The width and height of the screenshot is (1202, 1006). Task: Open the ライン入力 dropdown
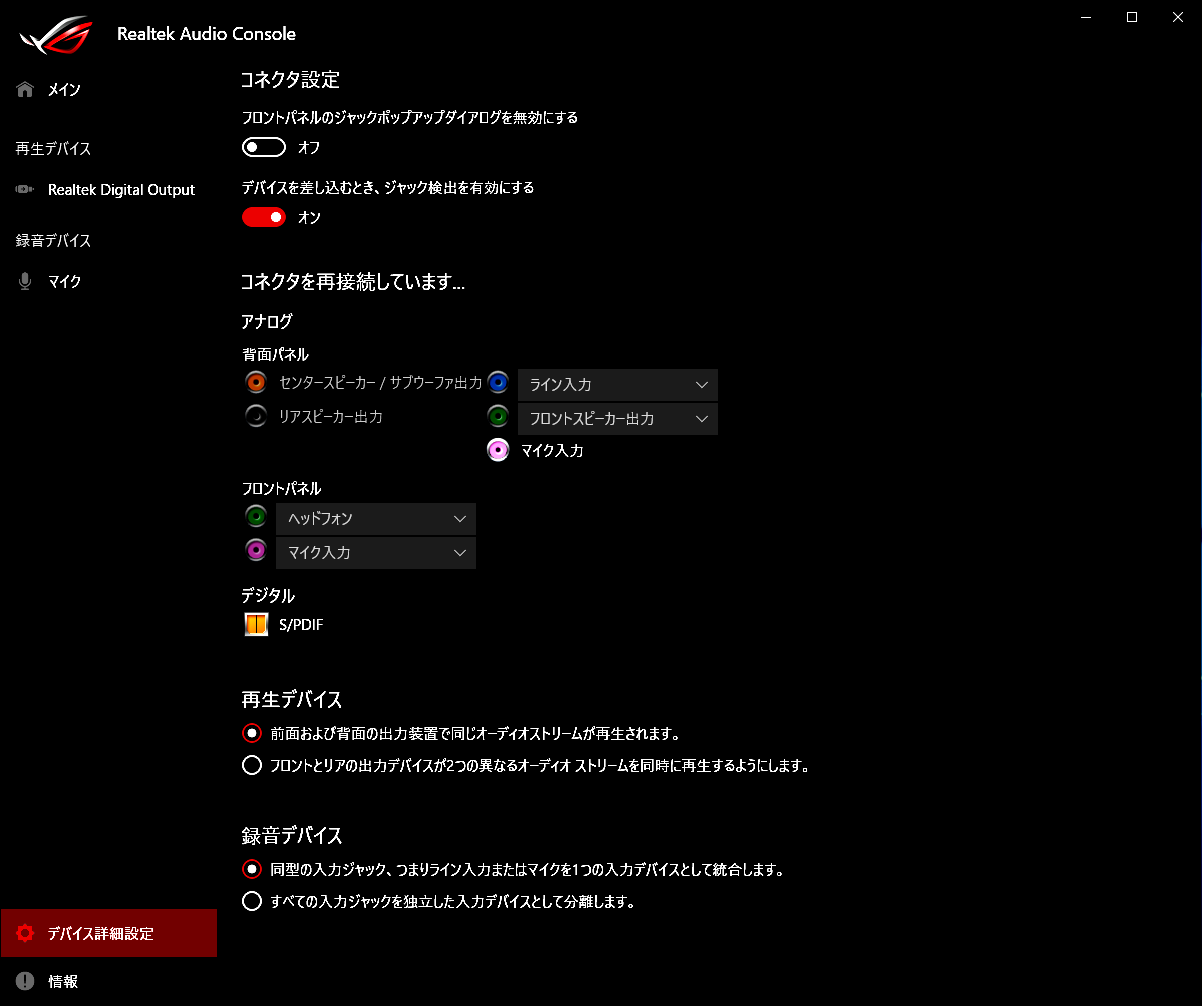click(x=618, y=385)
